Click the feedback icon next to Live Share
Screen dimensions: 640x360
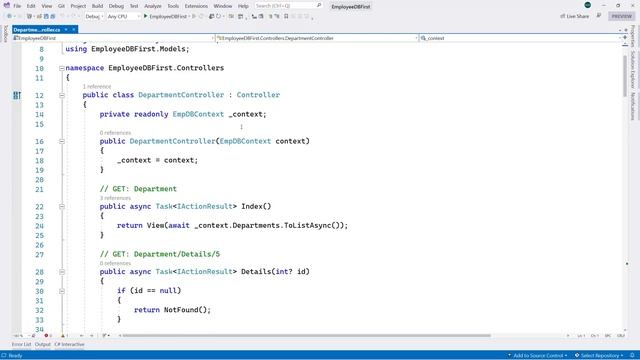click(599, 16)
